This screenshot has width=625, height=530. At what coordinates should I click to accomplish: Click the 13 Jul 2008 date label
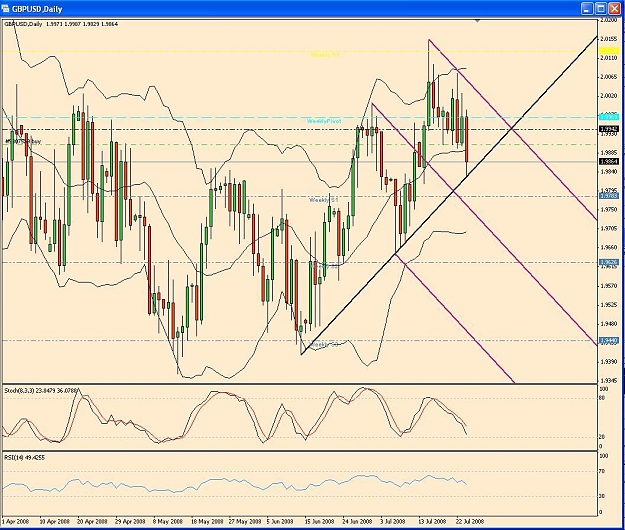432,521
